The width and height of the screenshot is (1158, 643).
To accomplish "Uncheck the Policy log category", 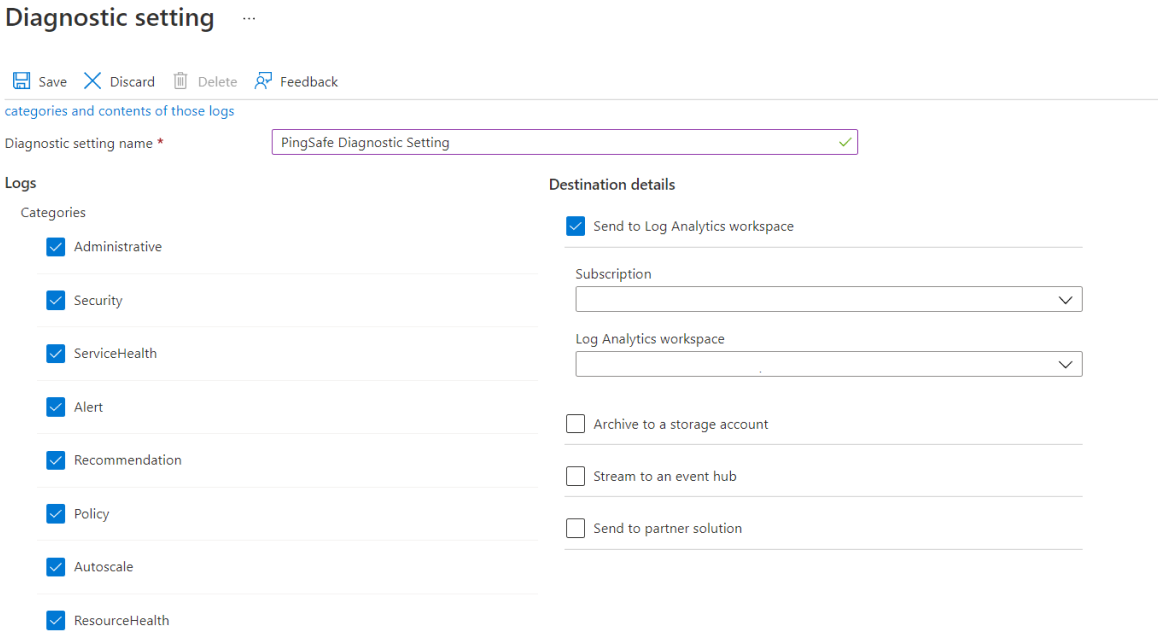I will (56, 514).
